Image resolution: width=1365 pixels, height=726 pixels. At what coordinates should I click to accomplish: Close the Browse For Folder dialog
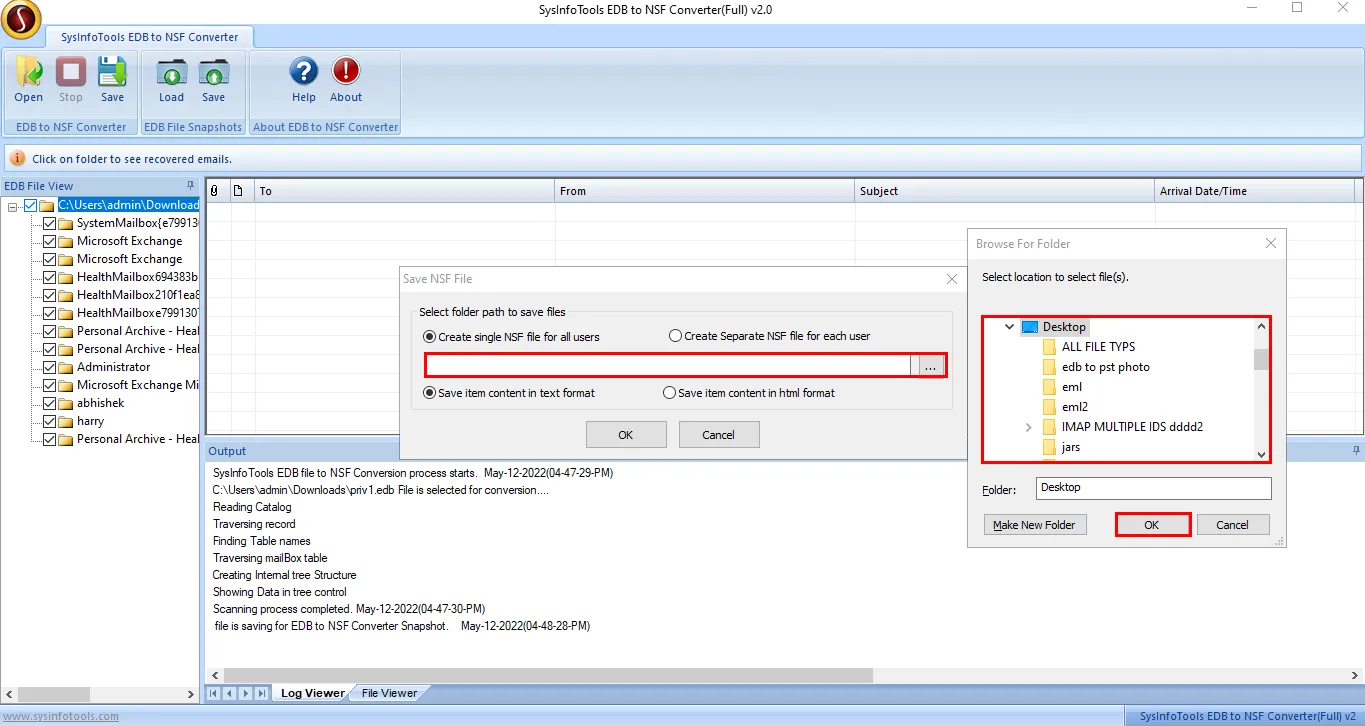(1271, 243)
